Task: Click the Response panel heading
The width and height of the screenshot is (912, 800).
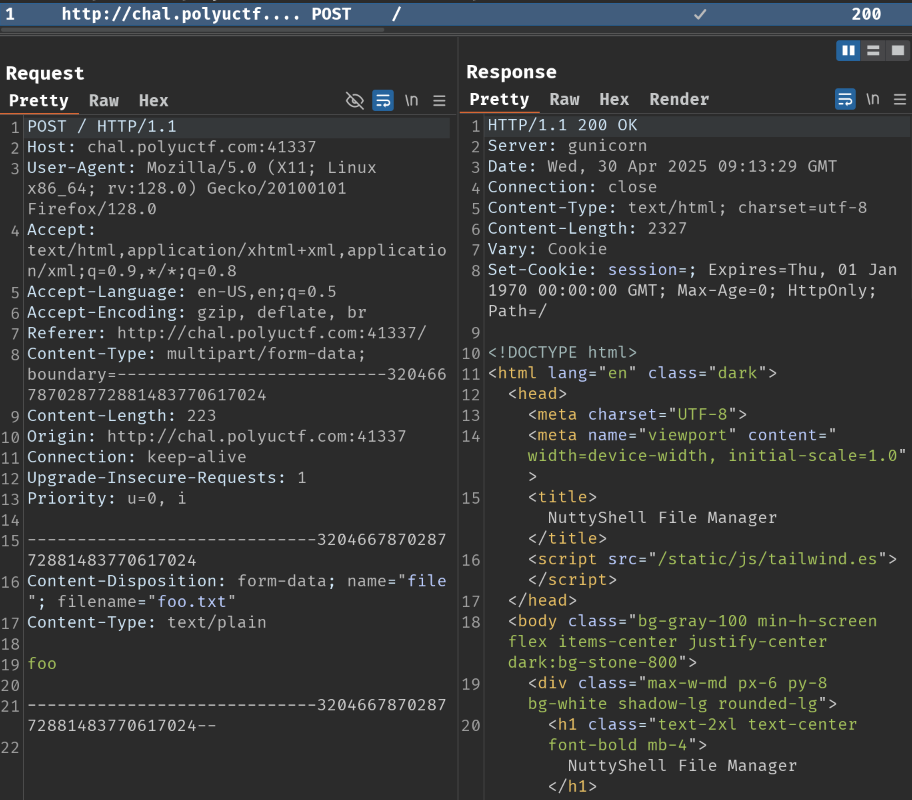Action: click(x=511, y=72)
